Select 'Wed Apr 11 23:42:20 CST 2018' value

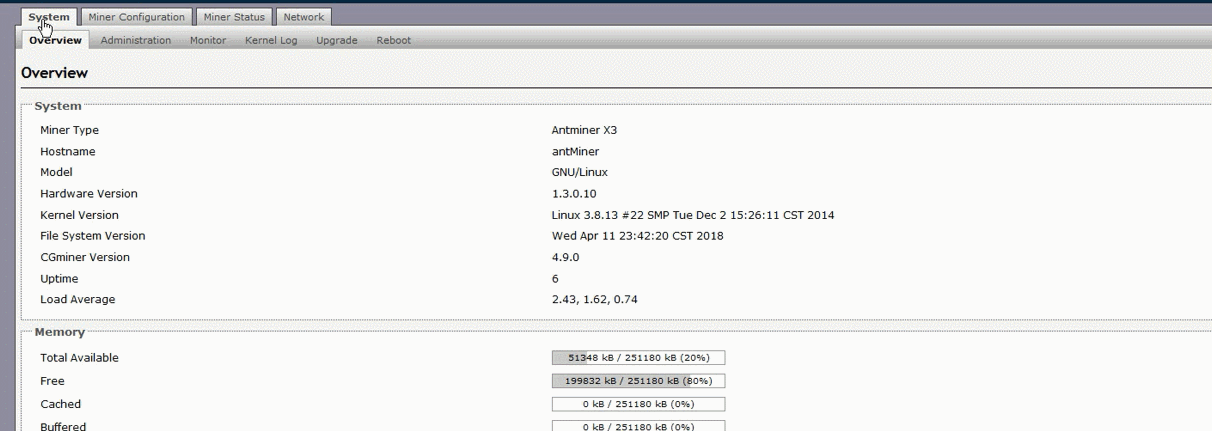pyautogui.click(x=638, y=236)
